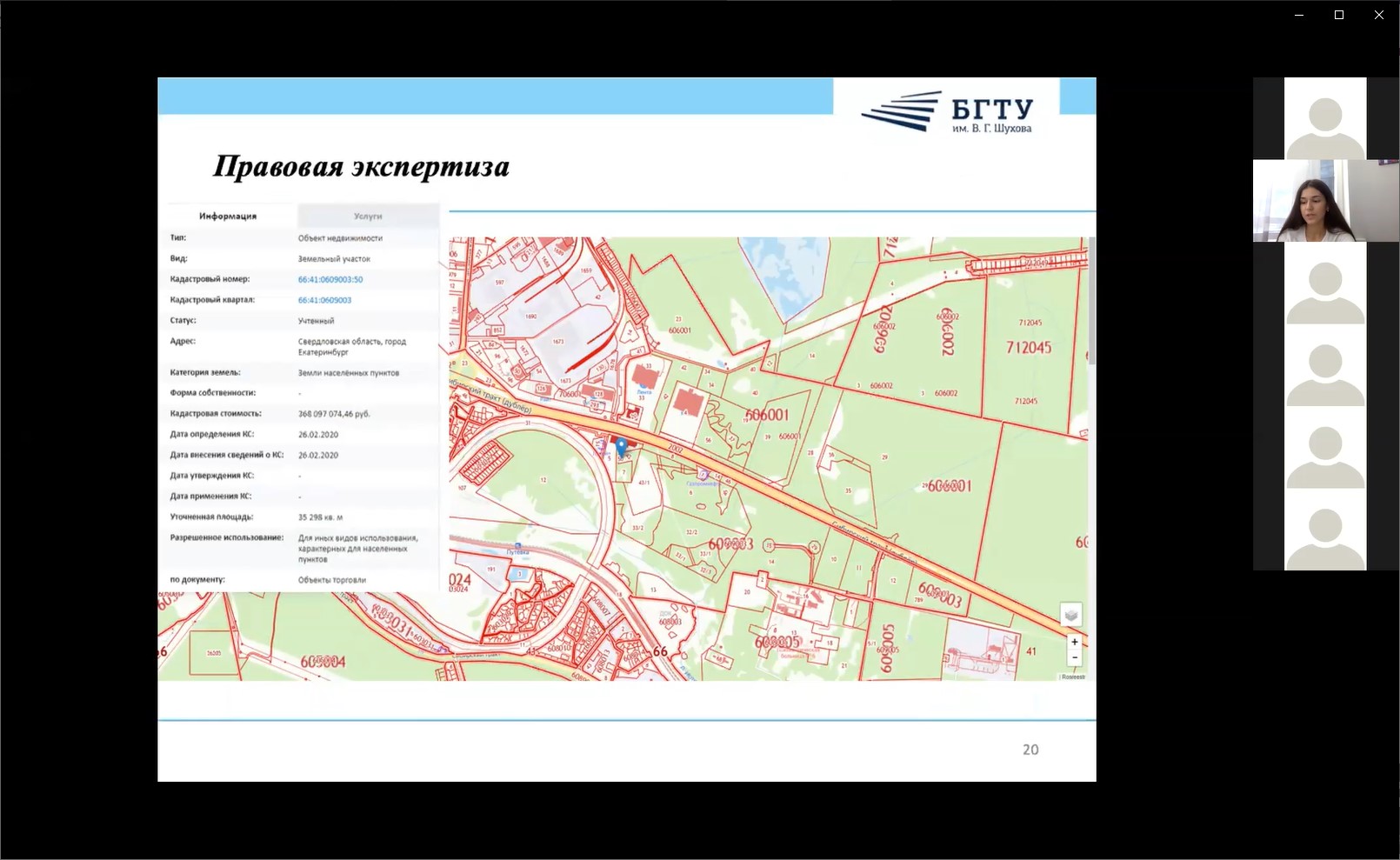
Task: Select the last participant avatar tile
Action: pyautogui.click(x=1325, y=530)
